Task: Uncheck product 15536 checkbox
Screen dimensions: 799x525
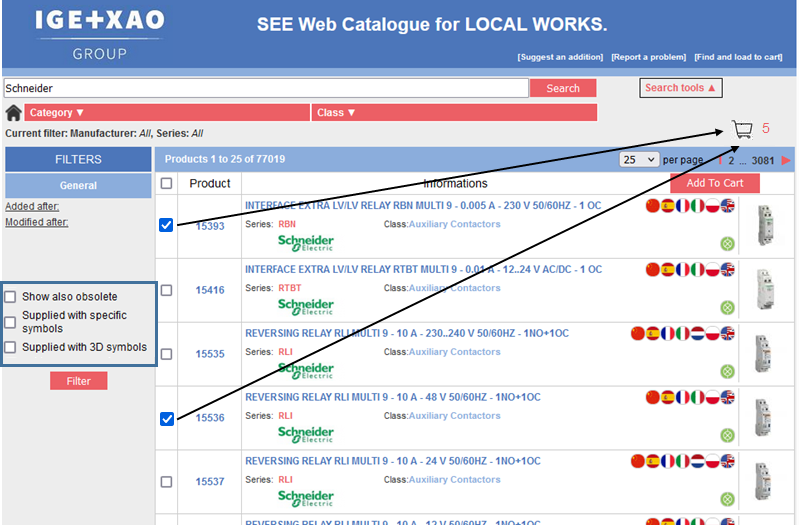Action: 167,418
